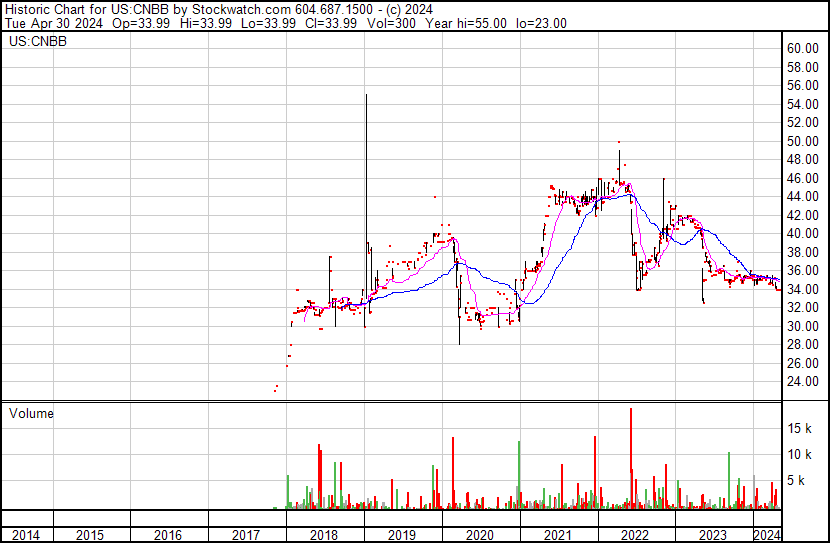Click the 24.00 price axis label
This screenshot has width=830, height=543.
coord(802,381)
